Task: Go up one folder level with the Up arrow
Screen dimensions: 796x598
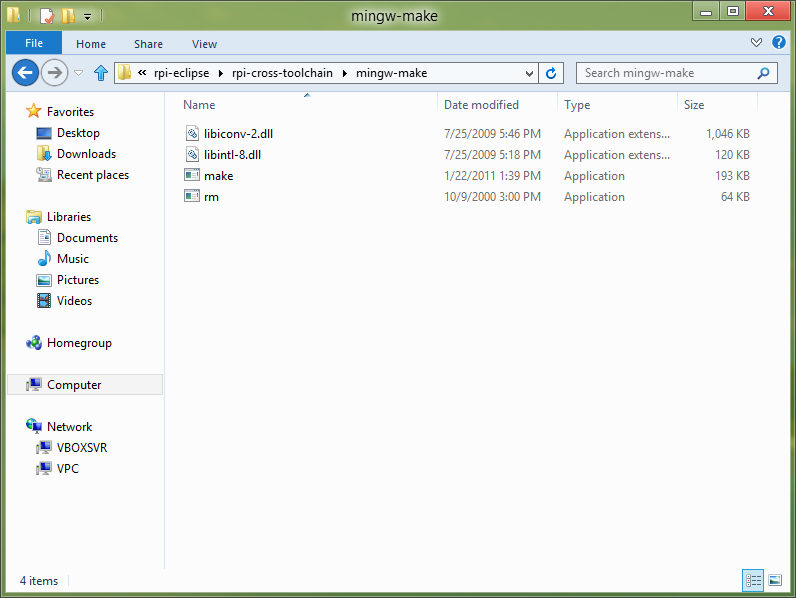Action: coord(101,73)
